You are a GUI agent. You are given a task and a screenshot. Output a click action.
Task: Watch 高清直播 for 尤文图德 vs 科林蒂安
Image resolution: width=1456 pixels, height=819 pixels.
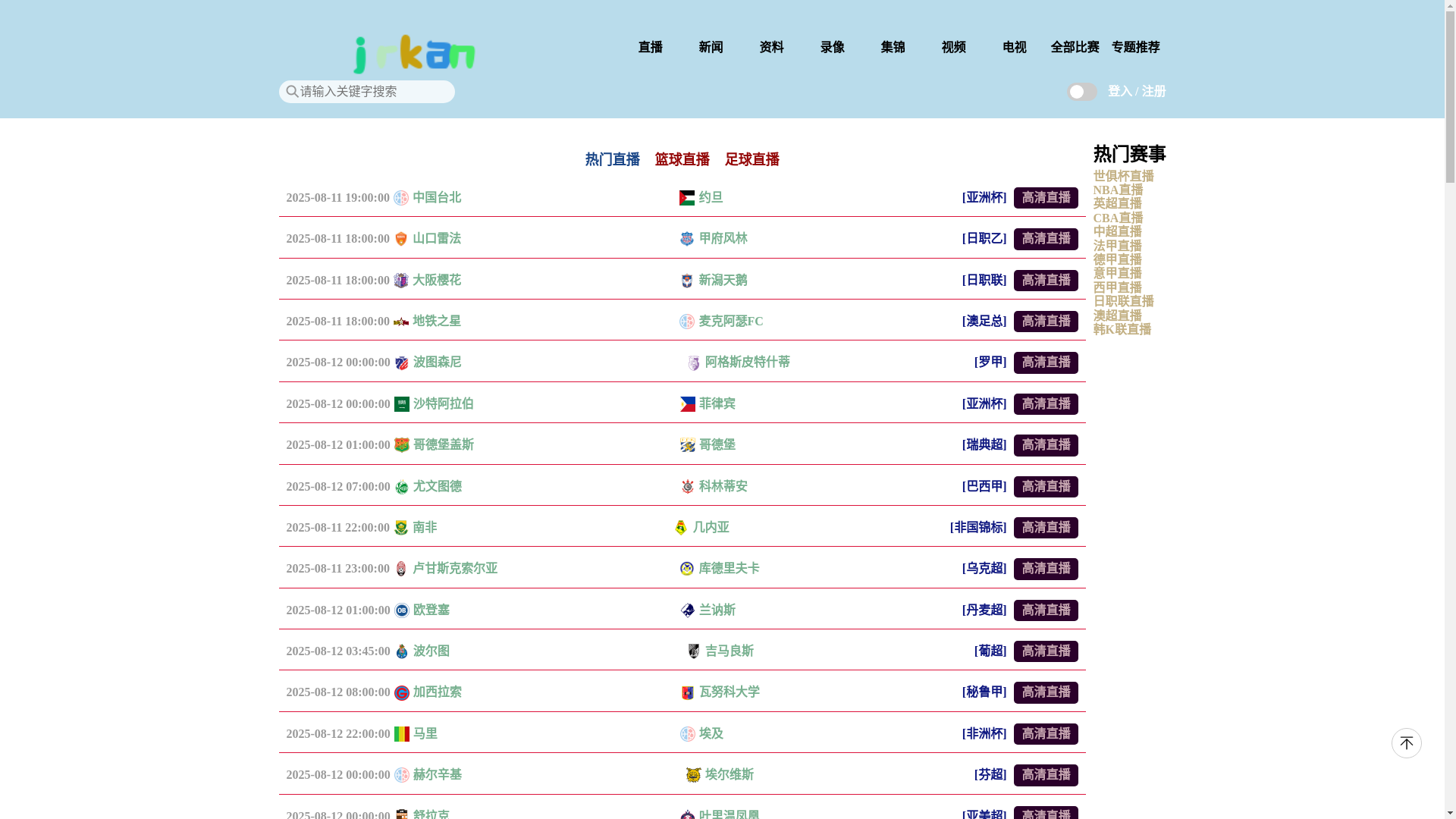click(1046, 487)
